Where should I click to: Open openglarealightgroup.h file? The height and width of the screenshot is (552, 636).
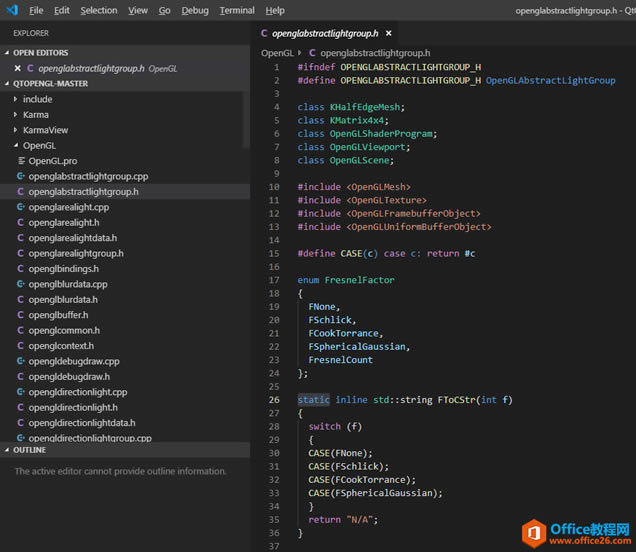coord(125,253)
